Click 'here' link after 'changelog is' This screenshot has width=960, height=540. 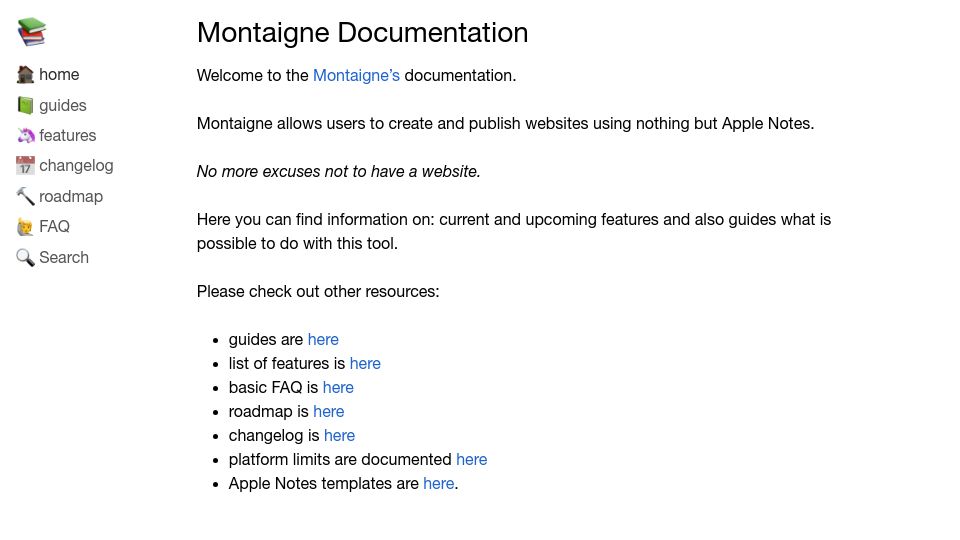point(339,435)
